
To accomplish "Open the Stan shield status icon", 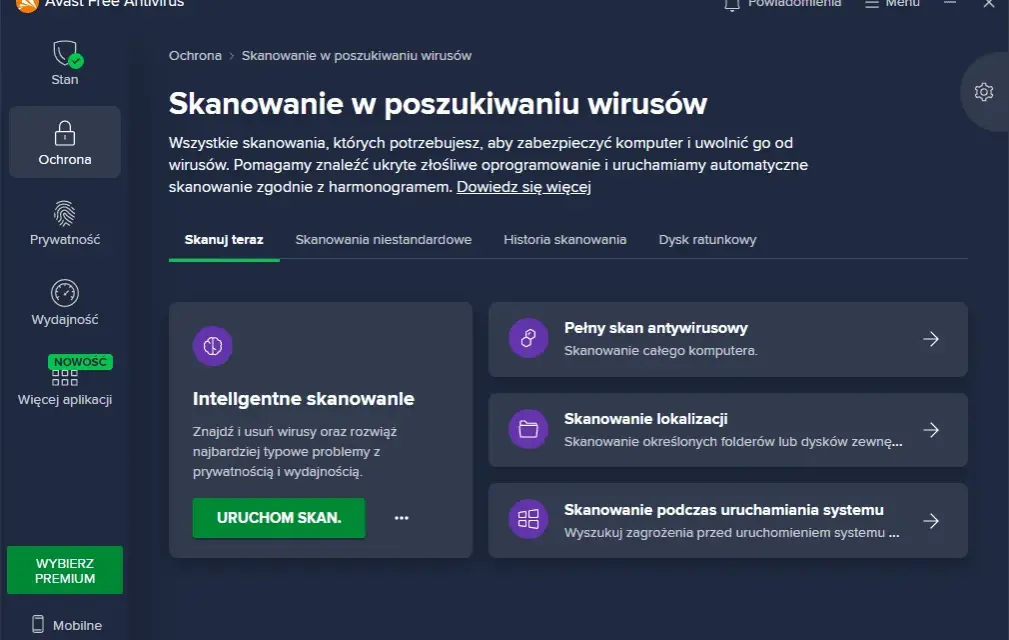I will 66,53.
